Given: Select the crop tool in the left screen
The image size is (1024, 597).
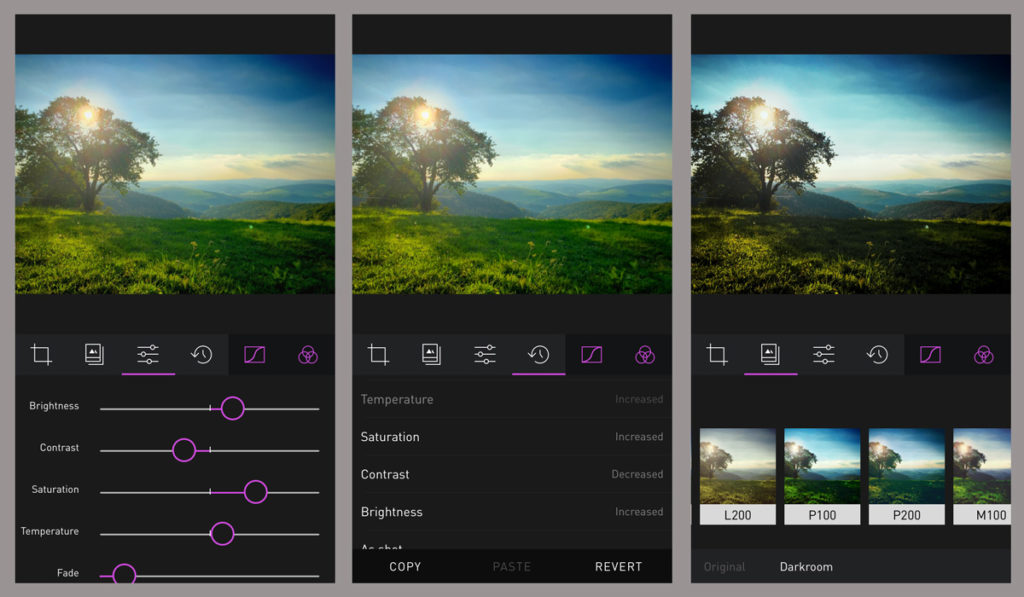Looking at the screenshot, I should point(41,354).
